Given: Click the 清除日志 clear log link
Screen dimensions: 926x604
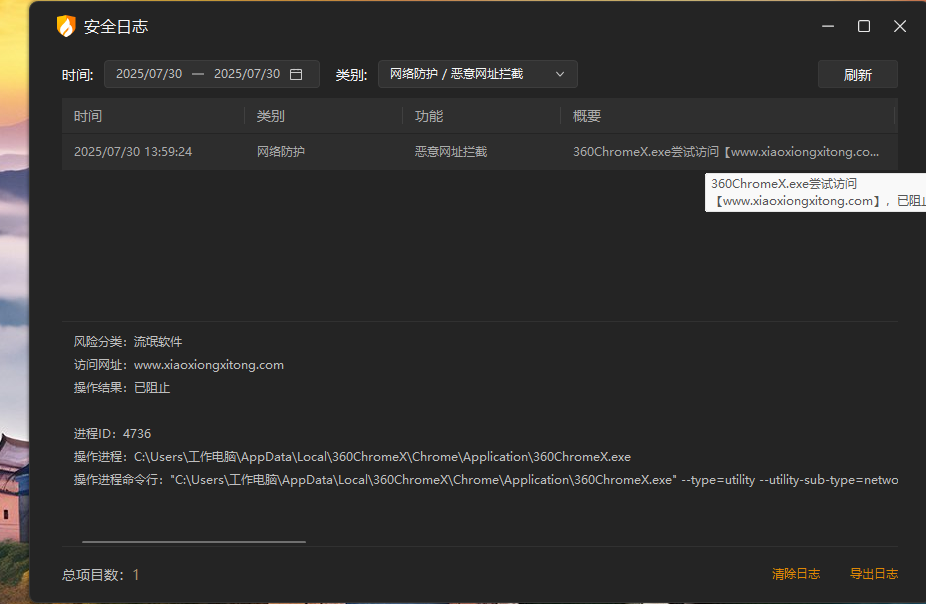Looking at the screenshot, I should pyautogui.click(x=795, y=574).
